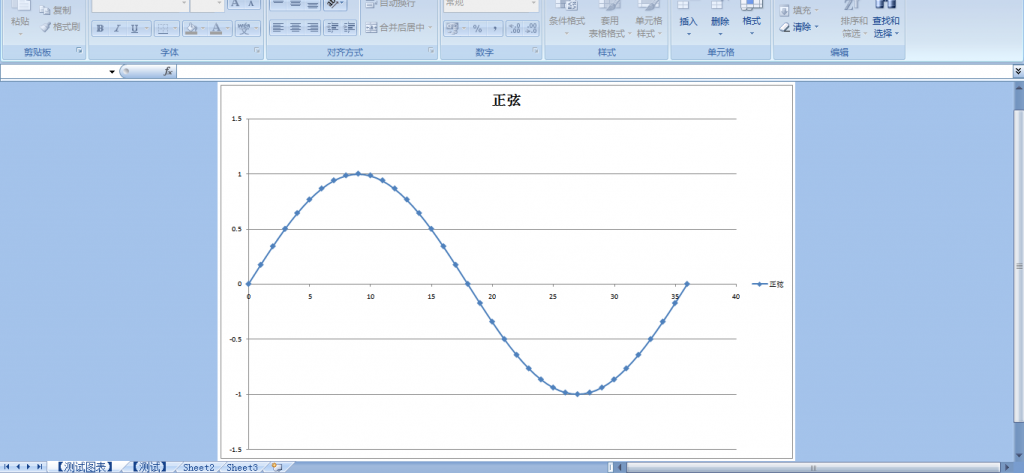Open the 对齐方式 alignment dialog launcher
The image size is (1024, 473).
click(431, 50)
